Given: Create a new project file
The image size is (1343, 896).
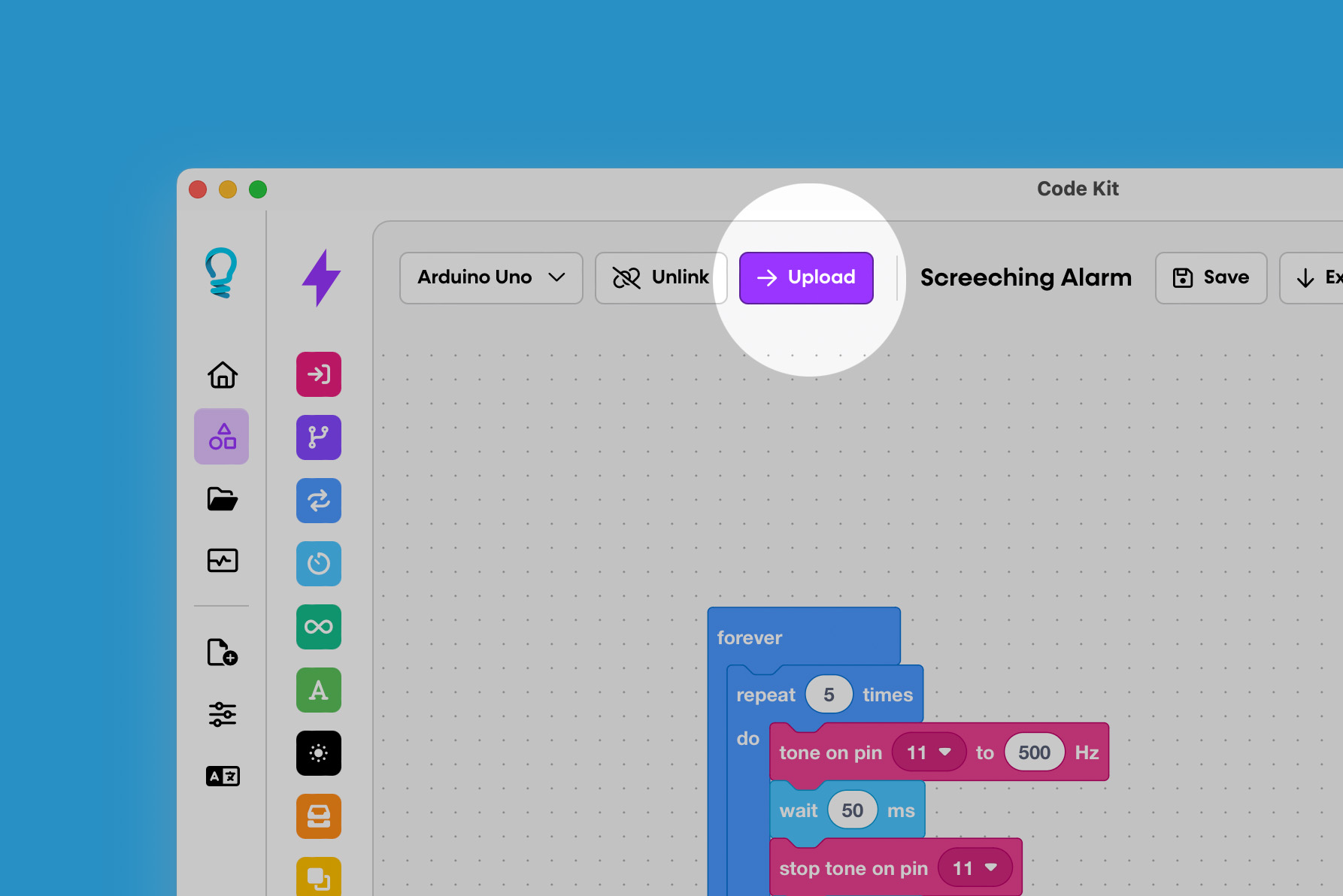Looking at the screenshot, I should (221, 653).
